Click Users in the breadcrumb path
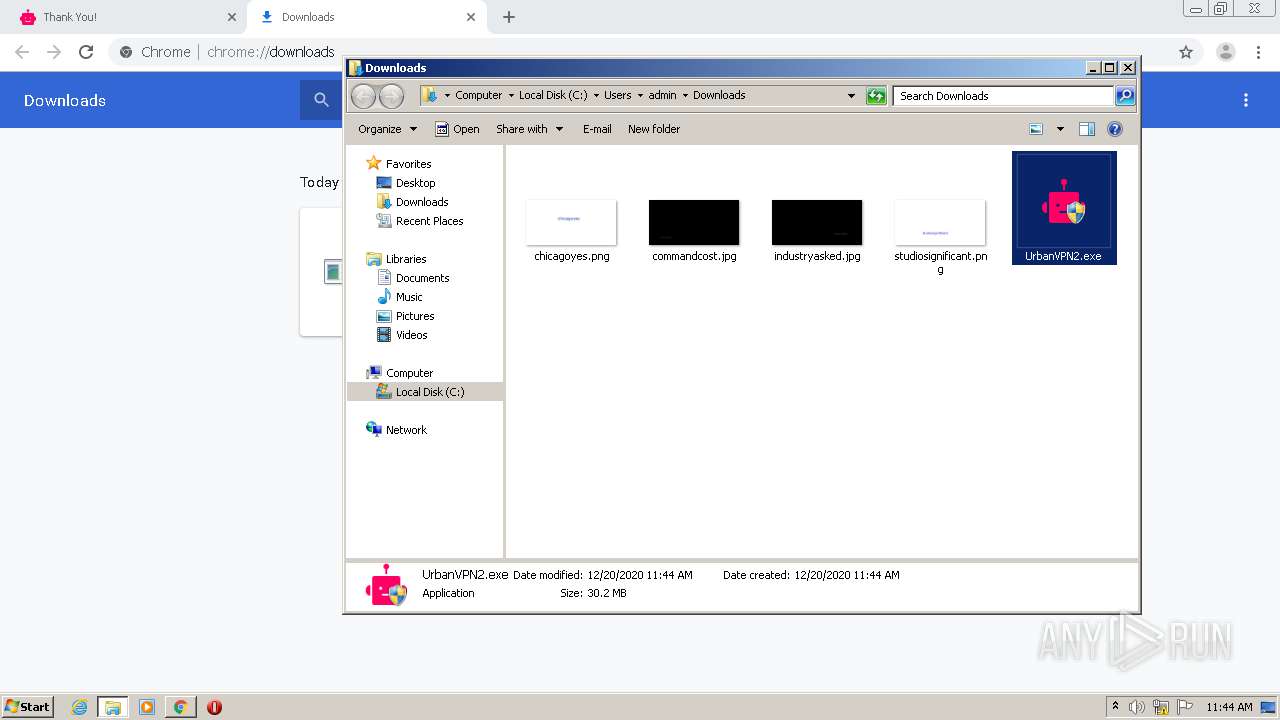The width and height of the screenshot is (1280, 720). [618, 96]
